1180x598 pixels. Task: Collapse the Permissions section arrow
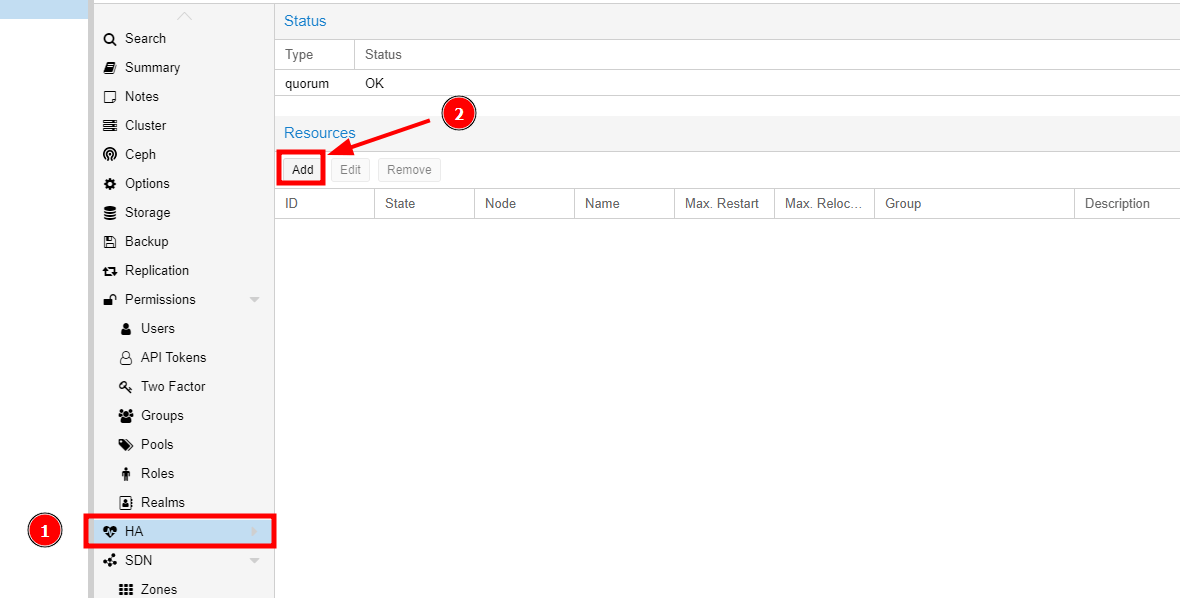coord(254,300)
